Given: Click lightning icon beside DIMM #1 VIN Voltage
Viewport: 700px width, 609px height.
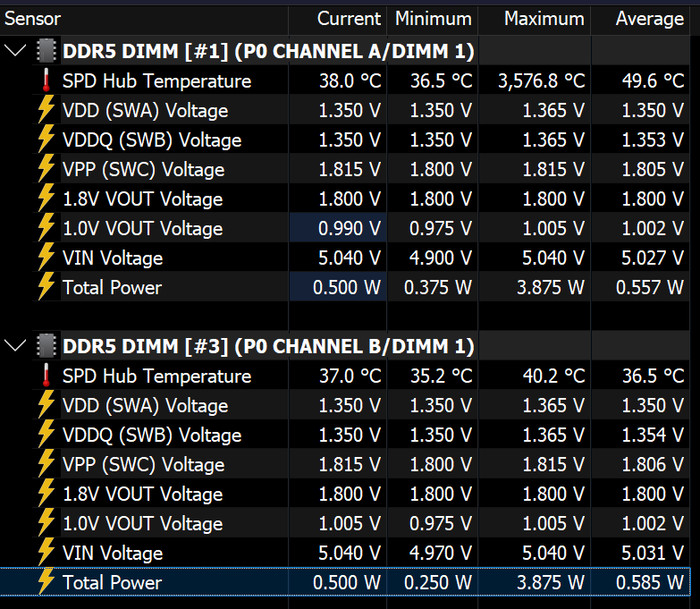Looking at the screenshot, I should coord(46,258).
